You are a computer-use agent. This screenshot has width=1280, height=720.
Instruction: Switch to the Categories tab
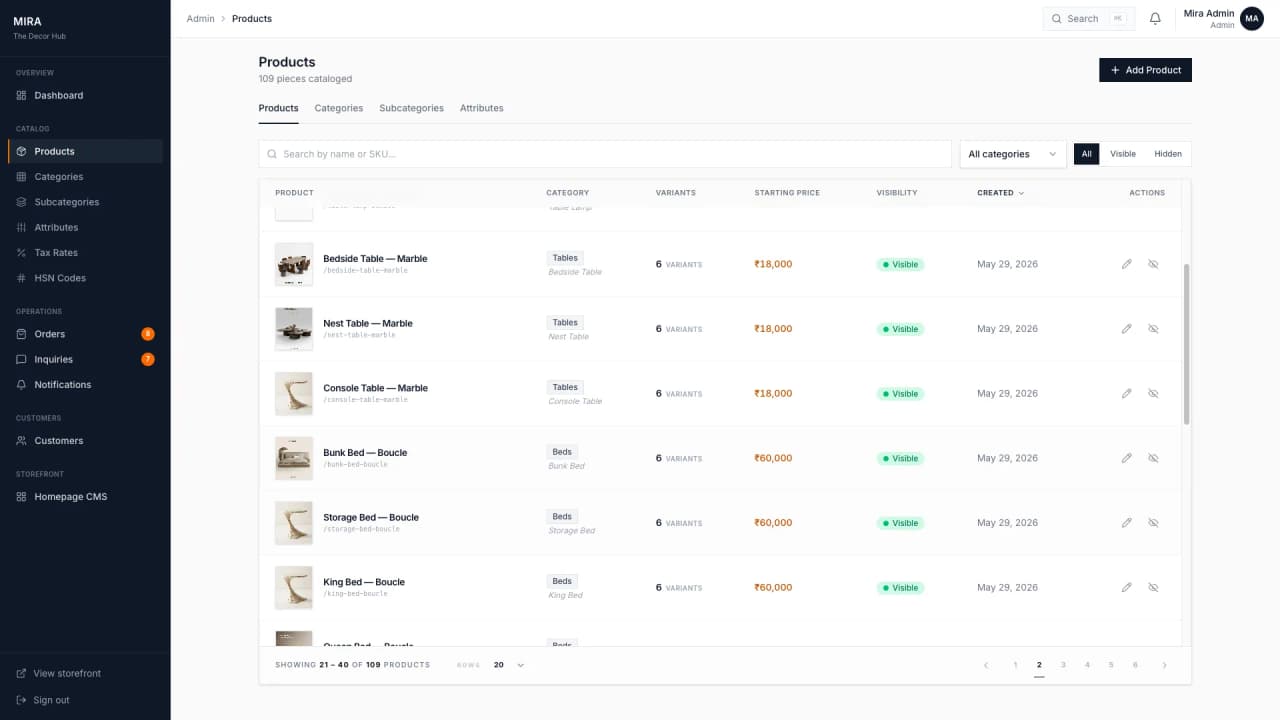[x=339, y=108]
